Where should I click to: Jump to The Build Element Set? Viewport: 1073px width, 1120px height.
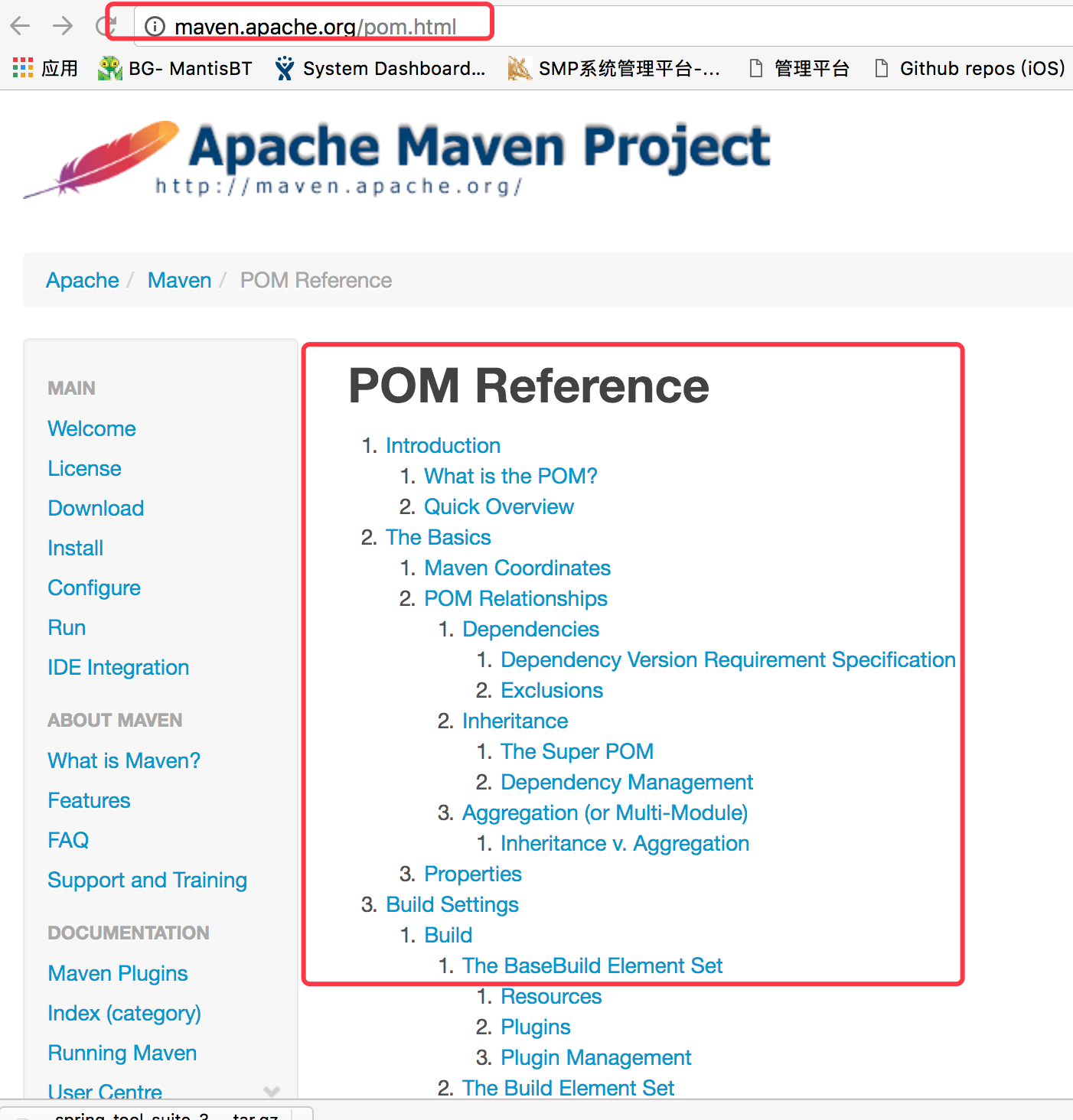(568, 1088)
